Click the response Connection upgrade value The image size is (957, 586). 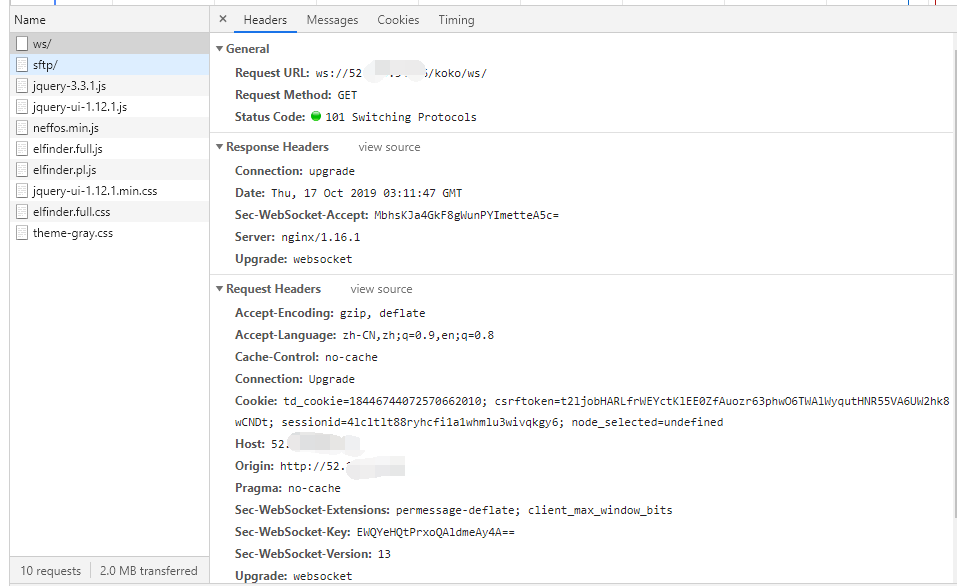coord(331,172)
